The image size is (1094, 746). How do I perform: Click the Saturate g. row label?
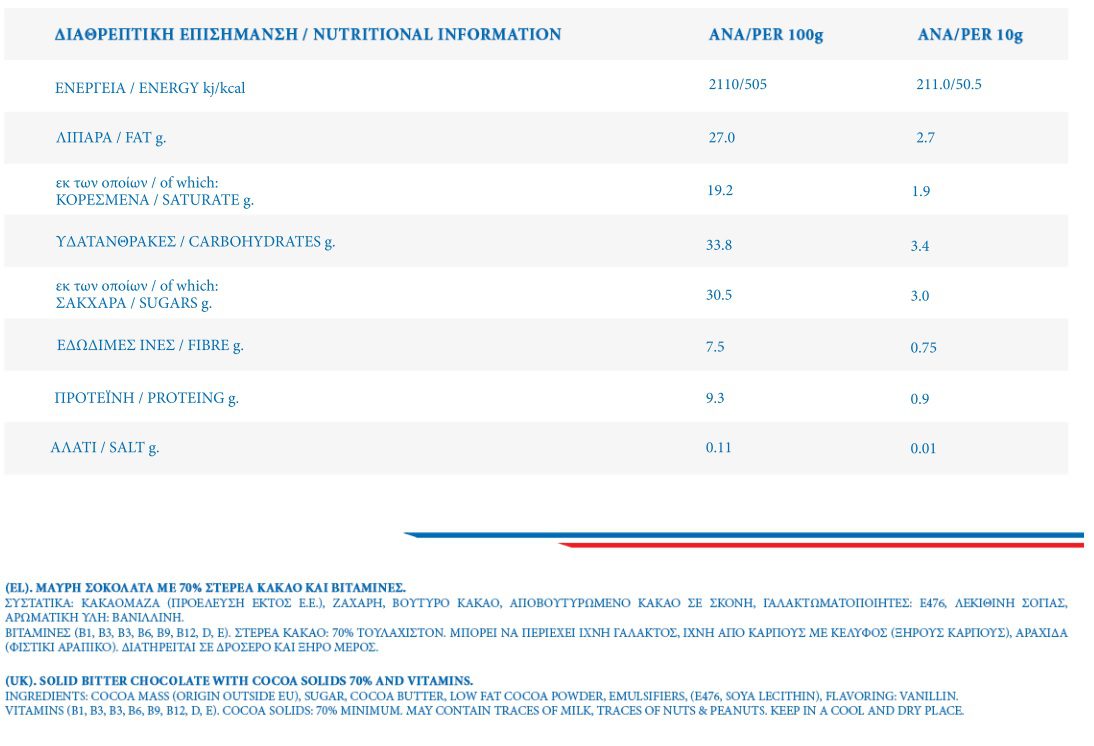click(154, 199)
